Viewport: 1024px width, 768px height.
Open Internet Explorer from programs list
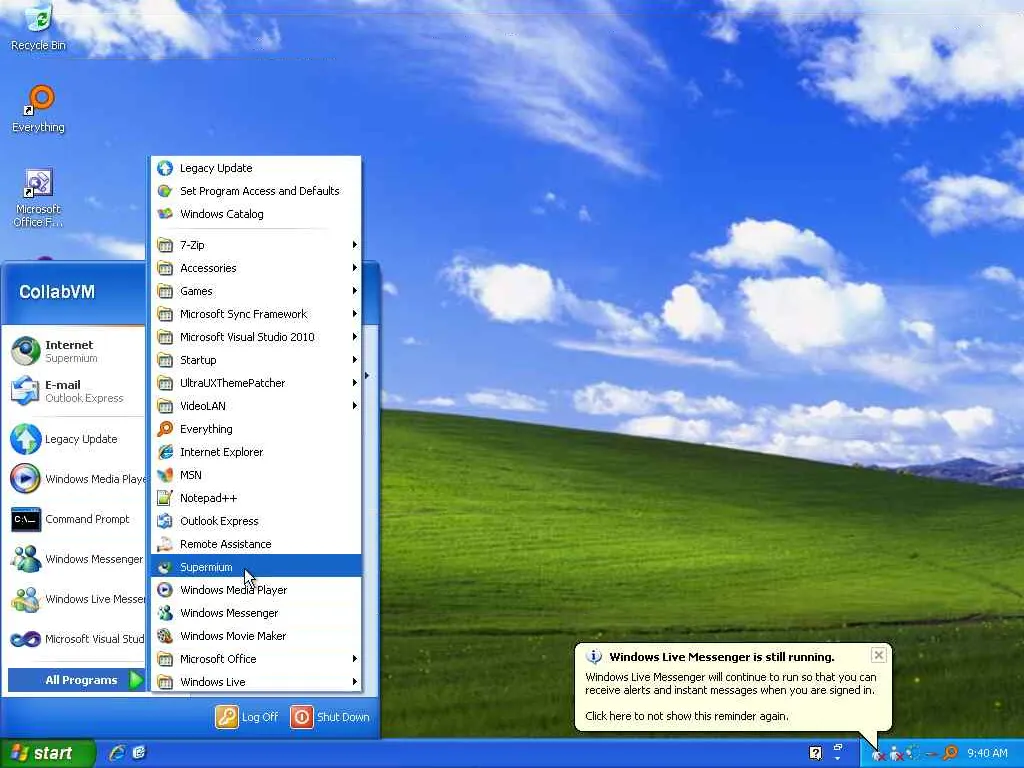click(x=255, y=452)
